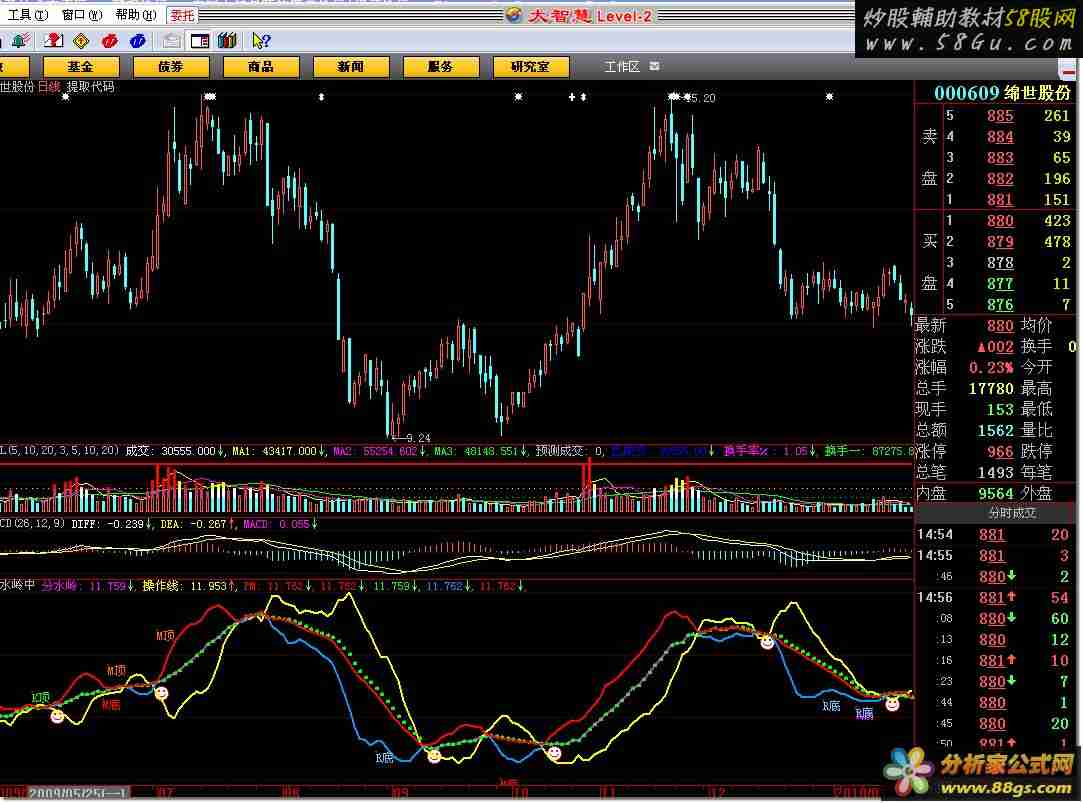The width and height of the screenshot is (1083, 803).
Task: Click the red figure envelope toolbar icon
Action: point(53,41)
